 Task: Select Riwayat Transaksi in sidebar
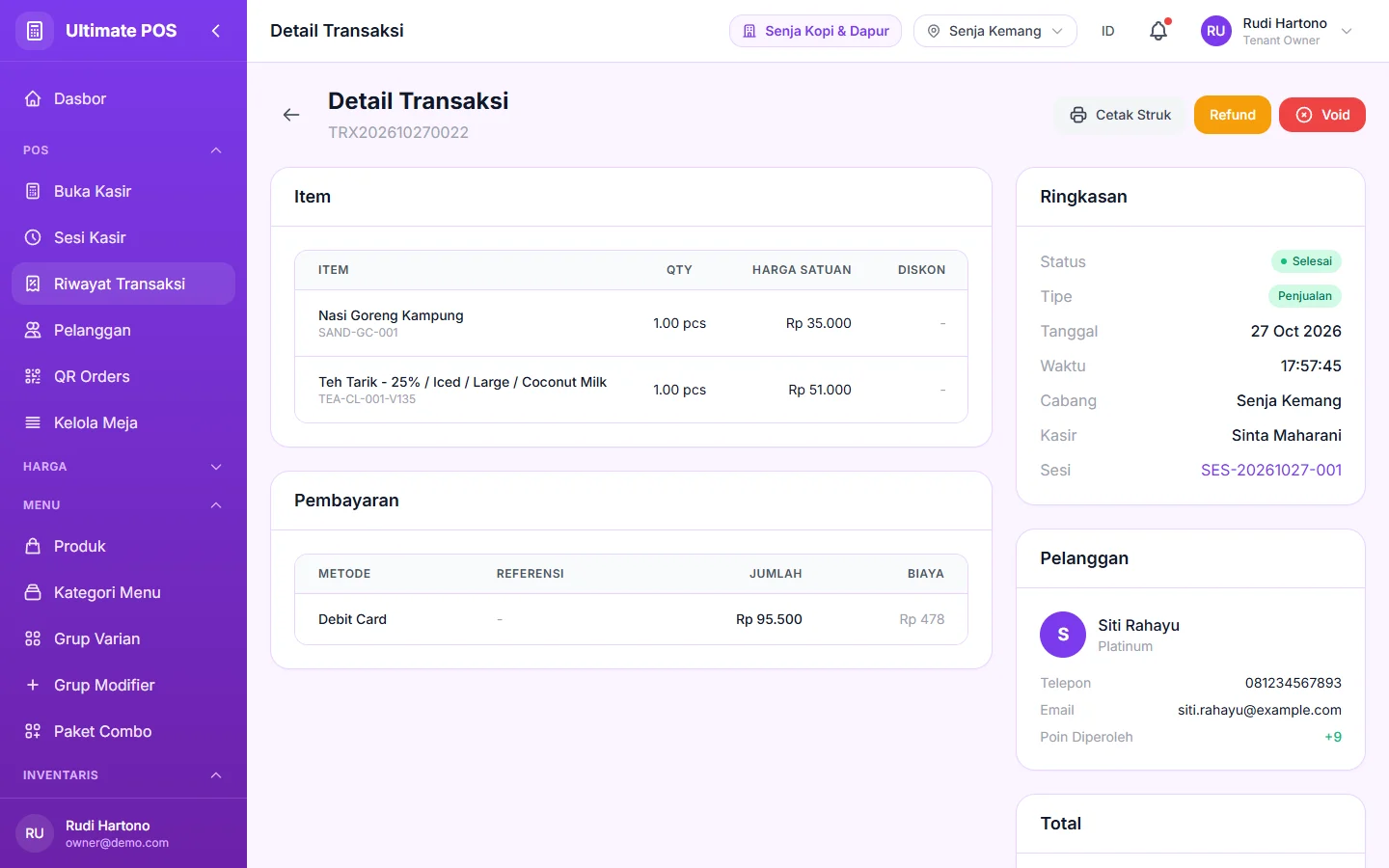pos(123,284)
